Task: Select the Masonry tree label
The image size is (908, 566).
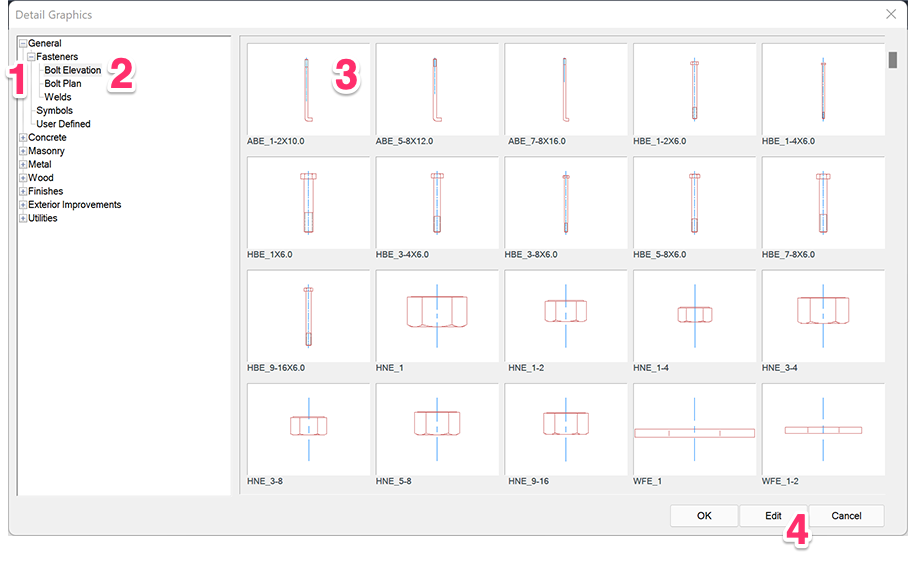Action: [x=46, y=151]
